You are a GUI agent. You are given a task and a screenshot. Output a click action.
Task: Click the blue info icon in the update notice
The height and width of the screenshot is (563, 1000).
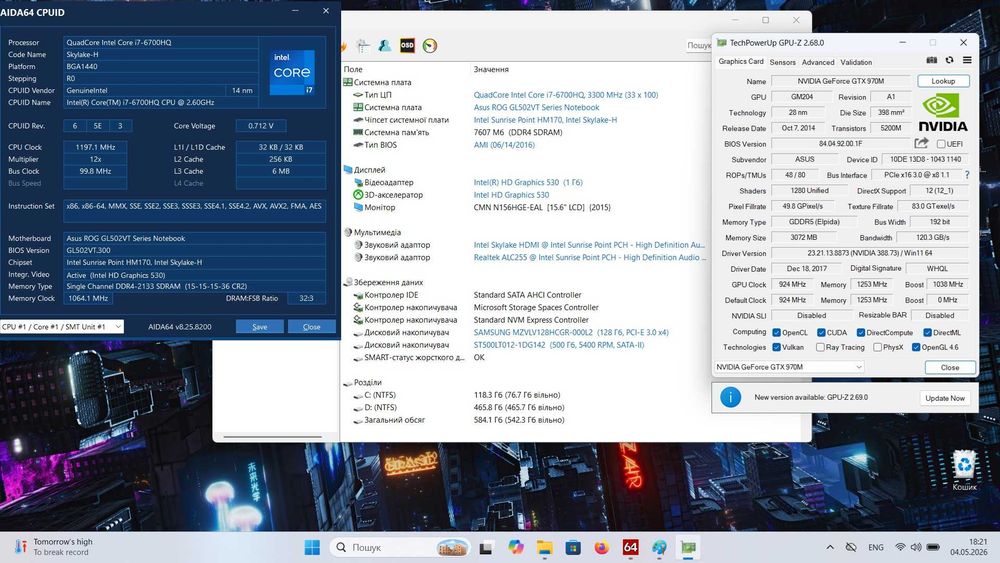730,397
